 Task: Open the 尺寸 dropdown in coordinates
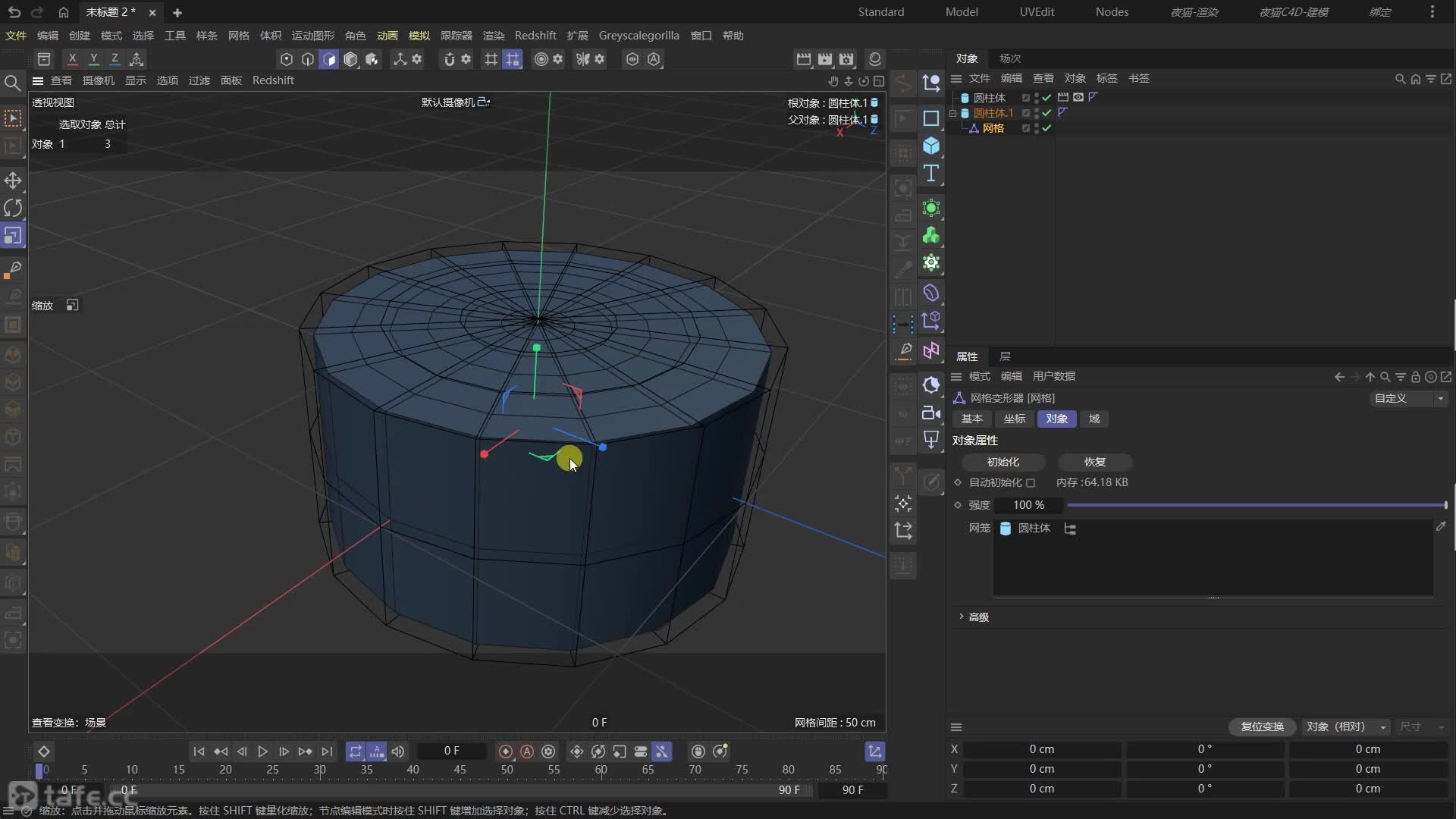click(1421, 726)
